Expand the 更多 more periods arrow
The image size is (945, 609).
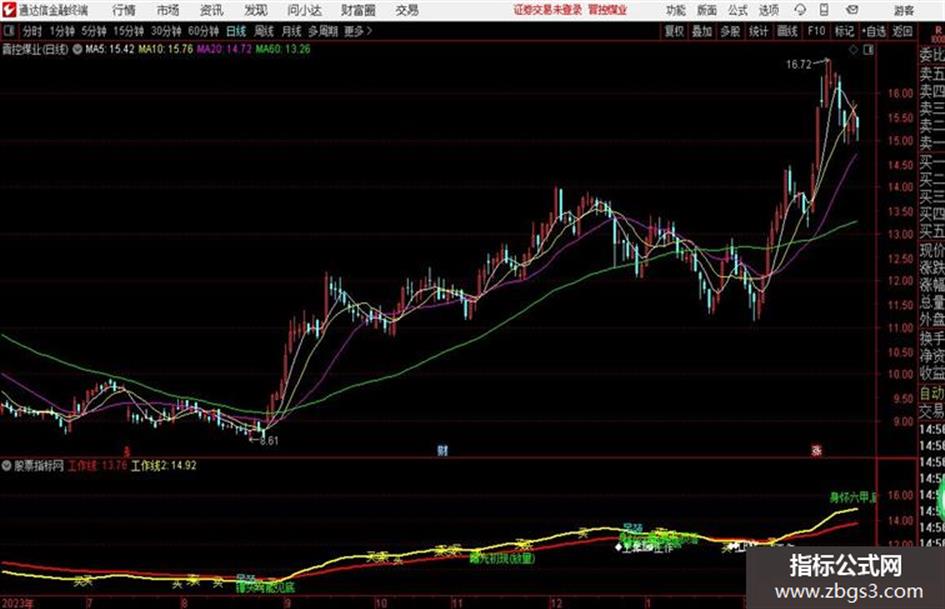(x=359, y=31)
